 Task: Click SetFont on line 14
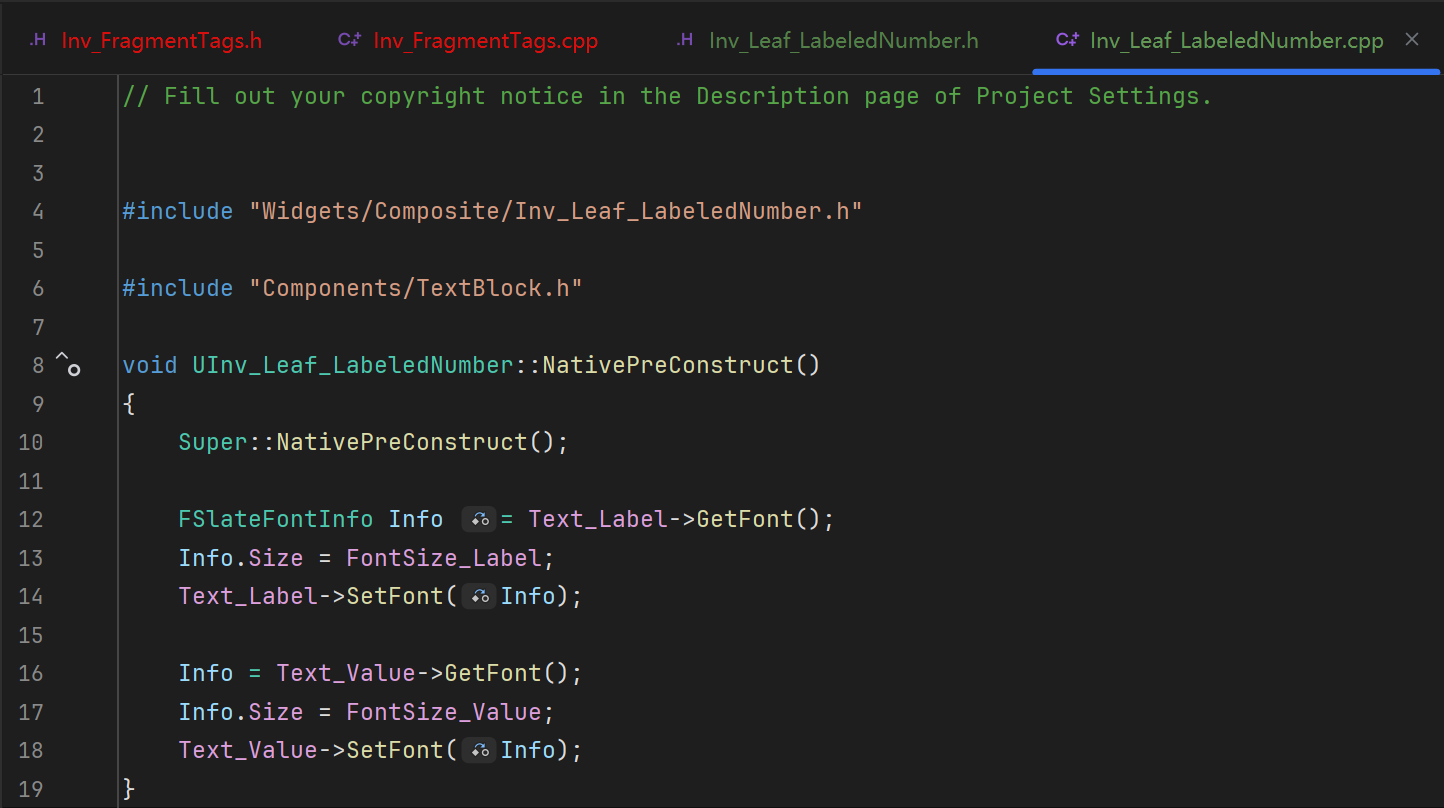pyautogui.click(x=395, y=596)
